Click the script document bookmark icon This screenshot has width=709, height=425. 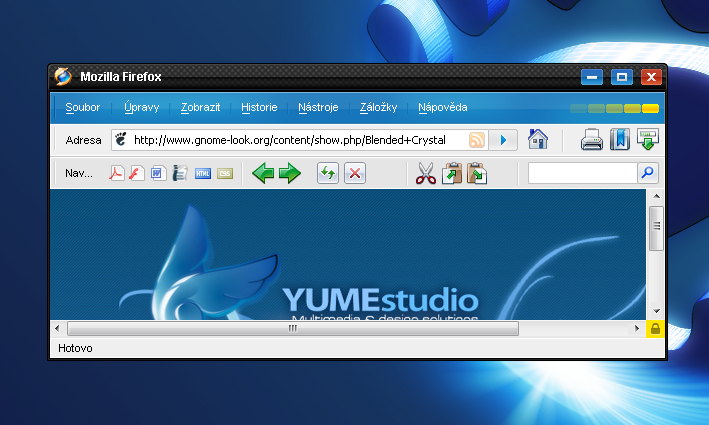coord(180,173)
